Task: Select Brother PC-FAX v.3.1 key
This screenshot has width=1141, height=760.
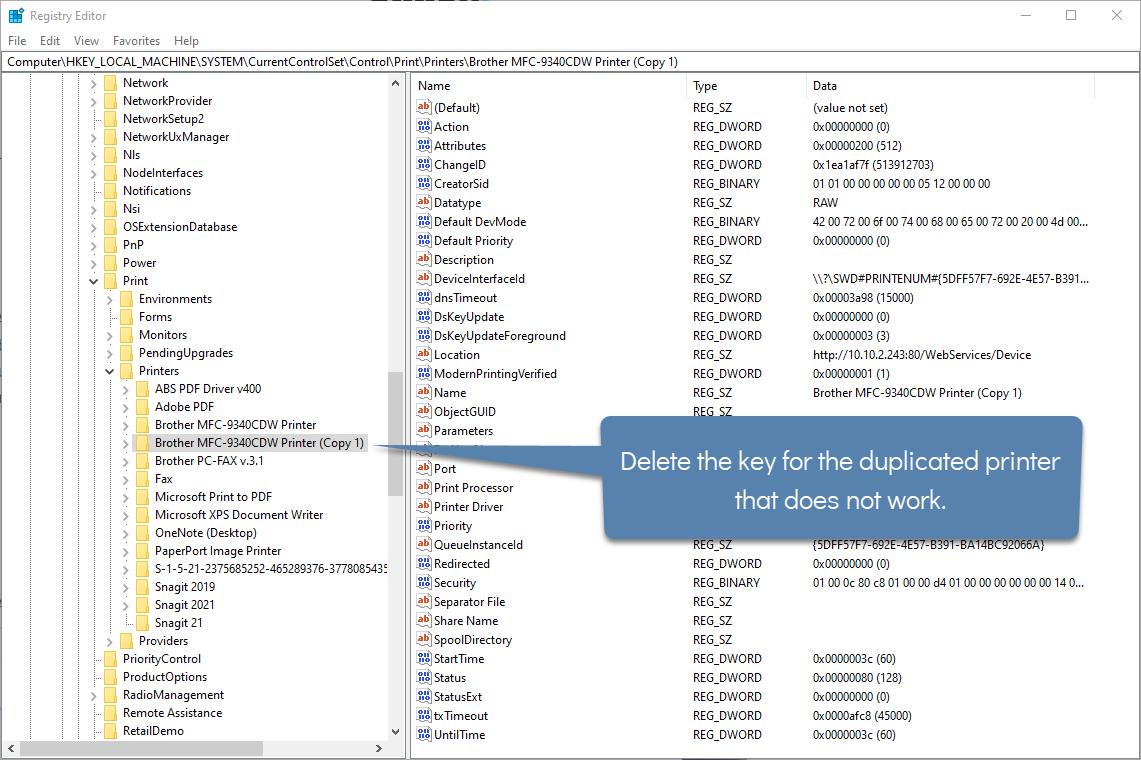Action: tap(209, 461)
